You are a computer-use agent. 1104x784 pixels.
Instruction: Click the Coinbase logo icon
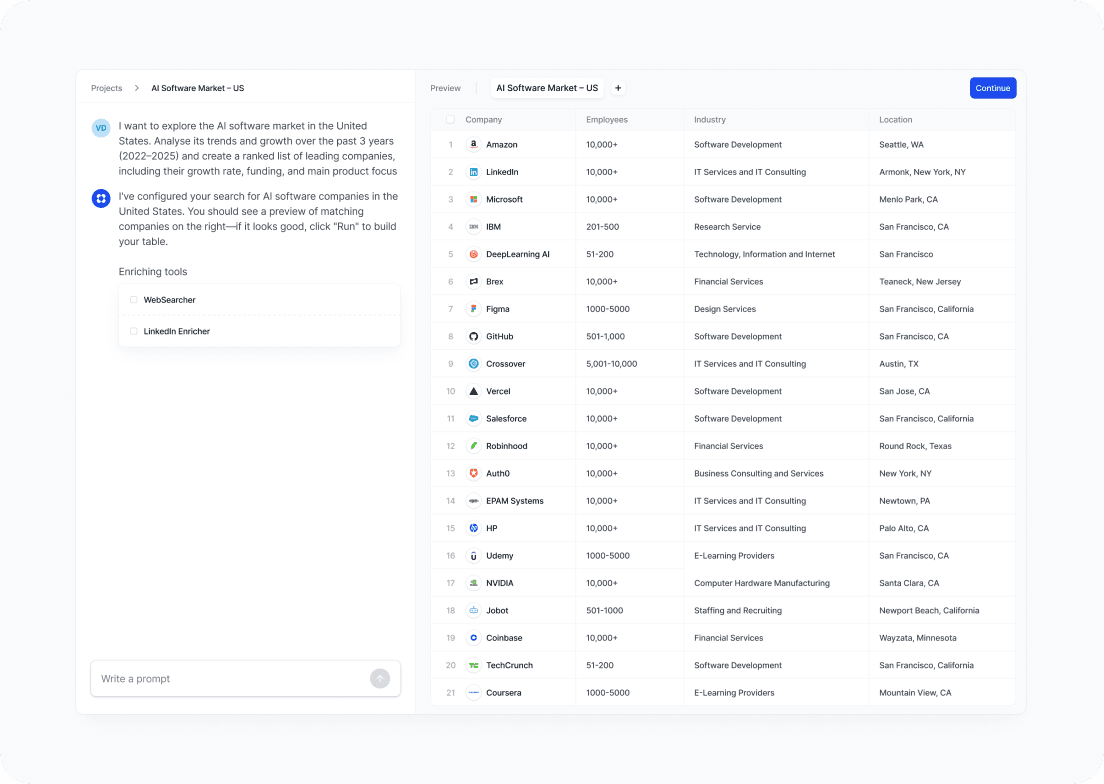[x=474, y=638]
